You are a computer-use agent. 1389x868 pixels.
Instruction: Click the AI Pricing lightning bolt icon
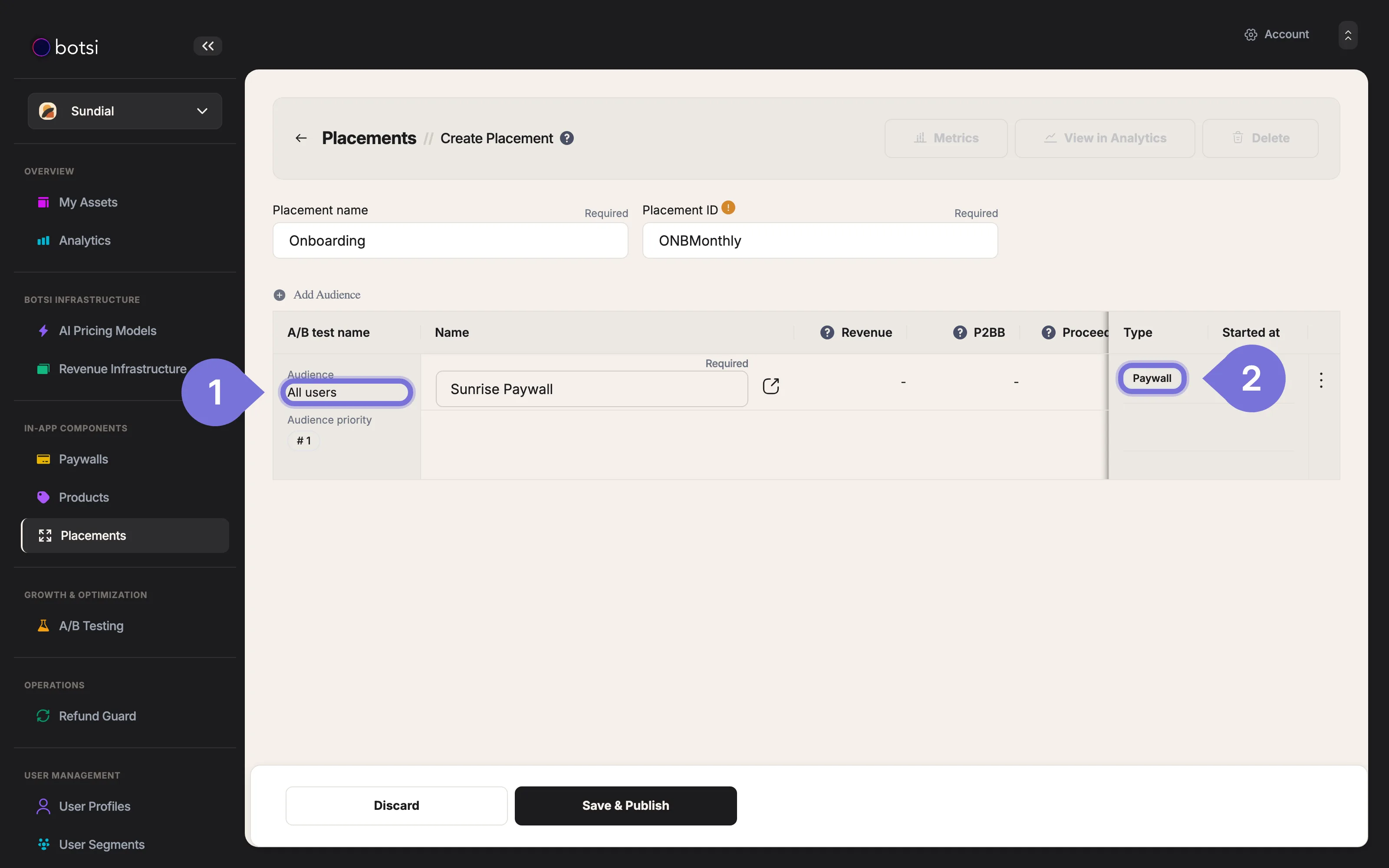tap(43, 331)
